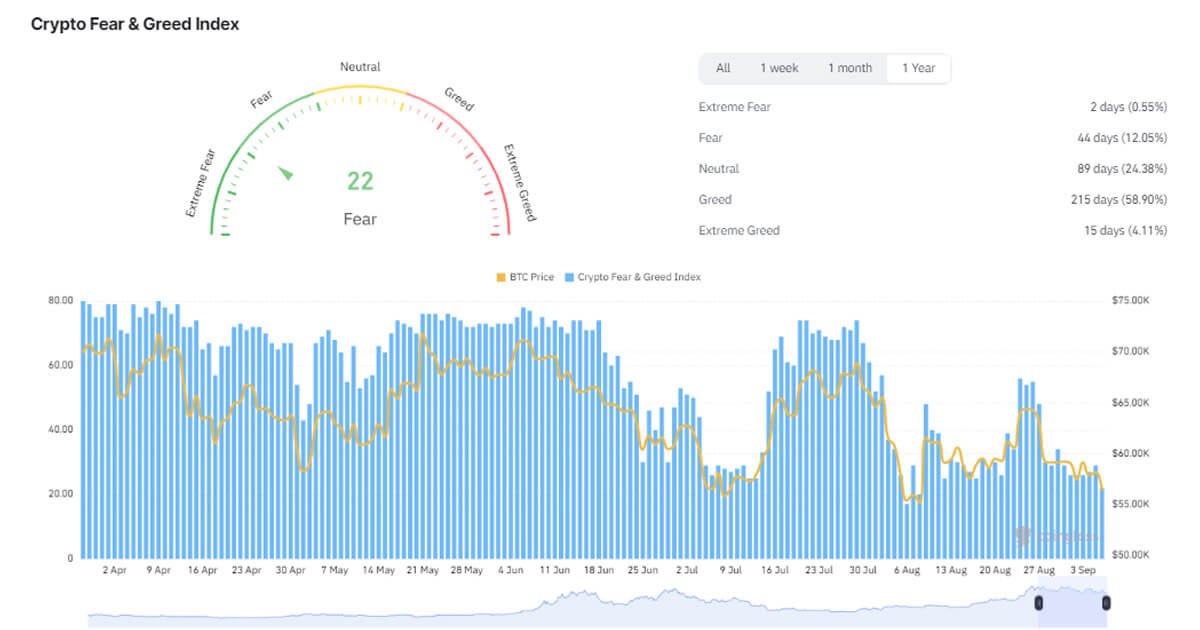Viewport: 1200px width, 630px height.
Task: Click the "3 Sep" x-axis date label
Action: [x=1082, y=570]
